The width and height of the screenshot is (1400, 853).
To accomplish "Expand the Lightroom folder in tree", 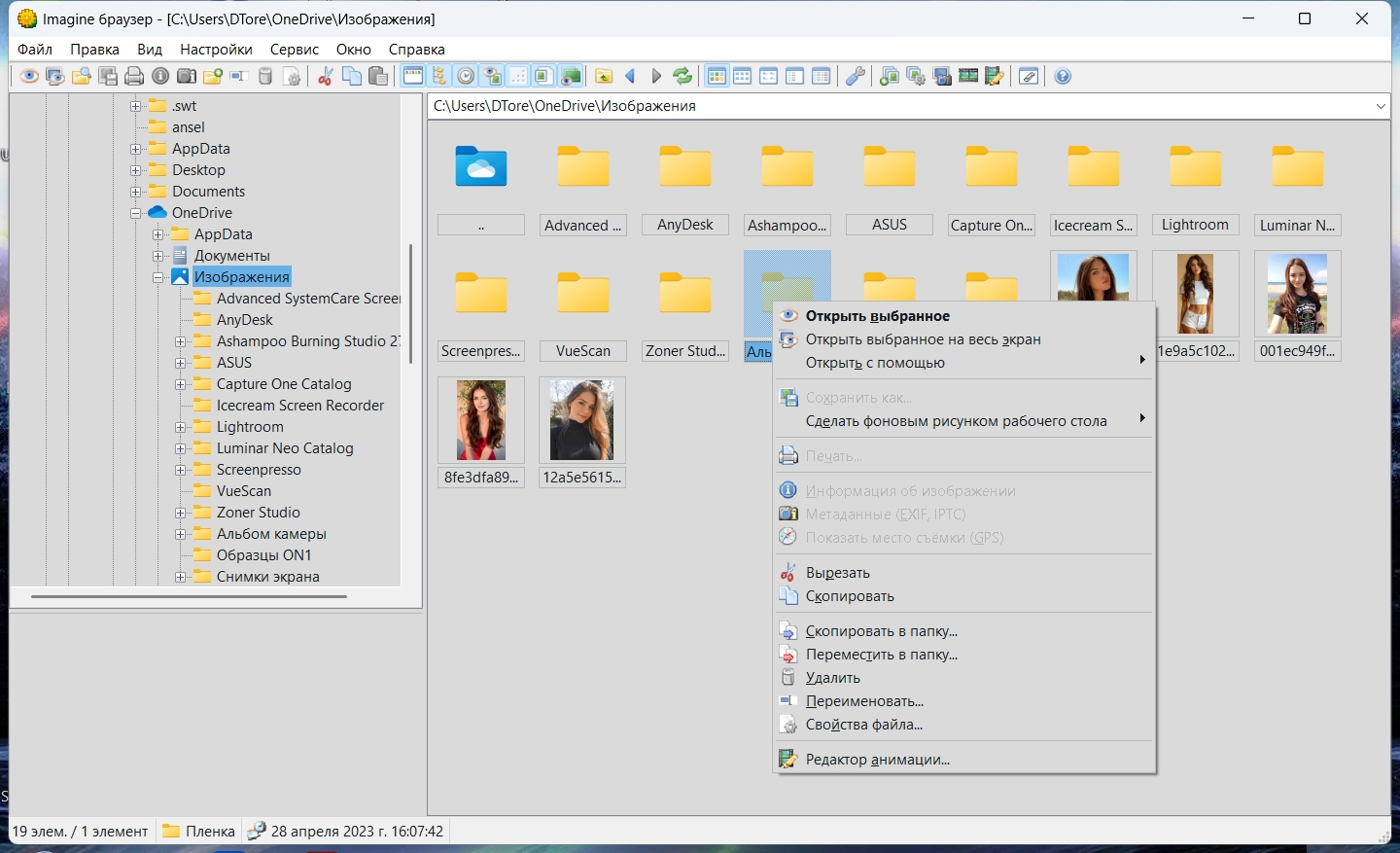I will [180, 427].
